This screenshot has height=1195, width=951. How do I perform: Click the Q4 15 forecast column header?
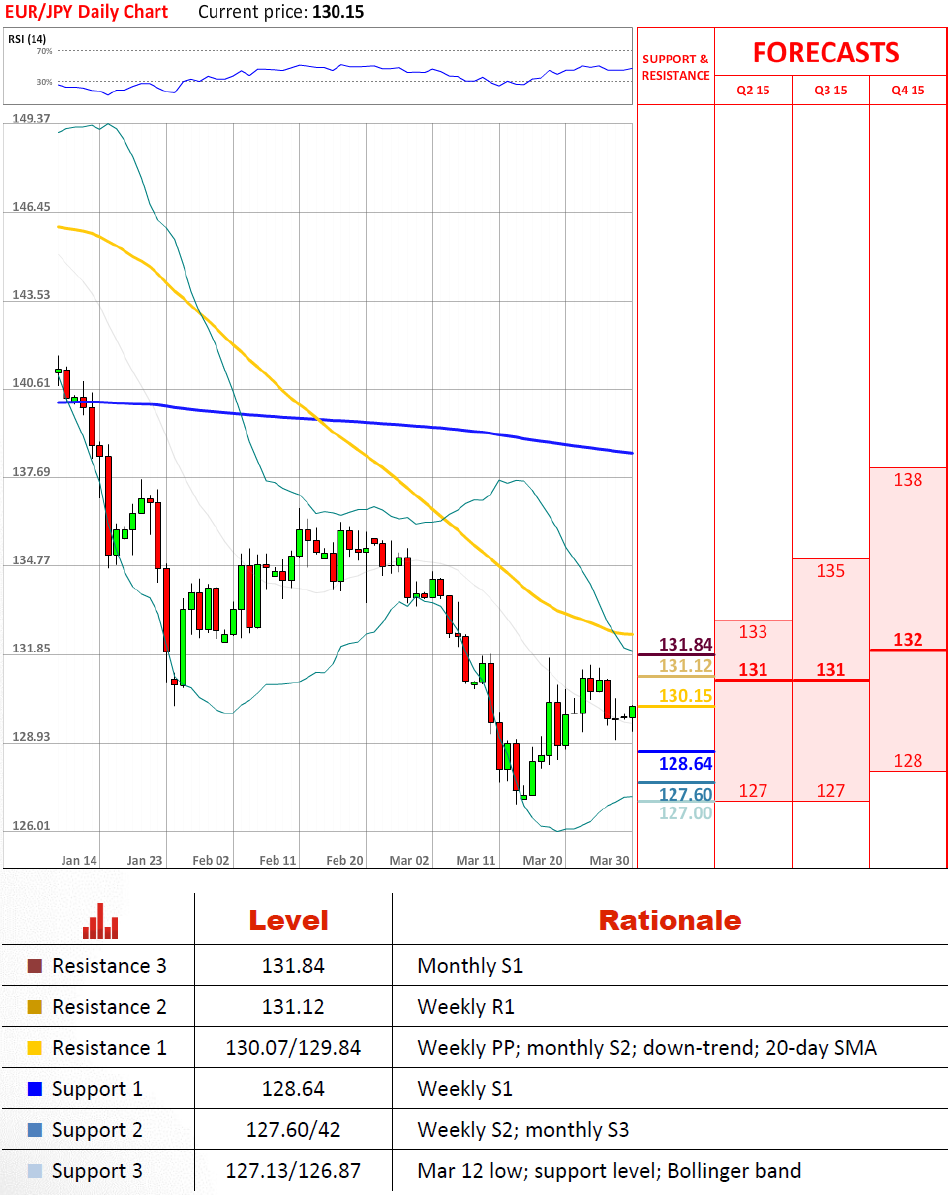click(908, 90)
